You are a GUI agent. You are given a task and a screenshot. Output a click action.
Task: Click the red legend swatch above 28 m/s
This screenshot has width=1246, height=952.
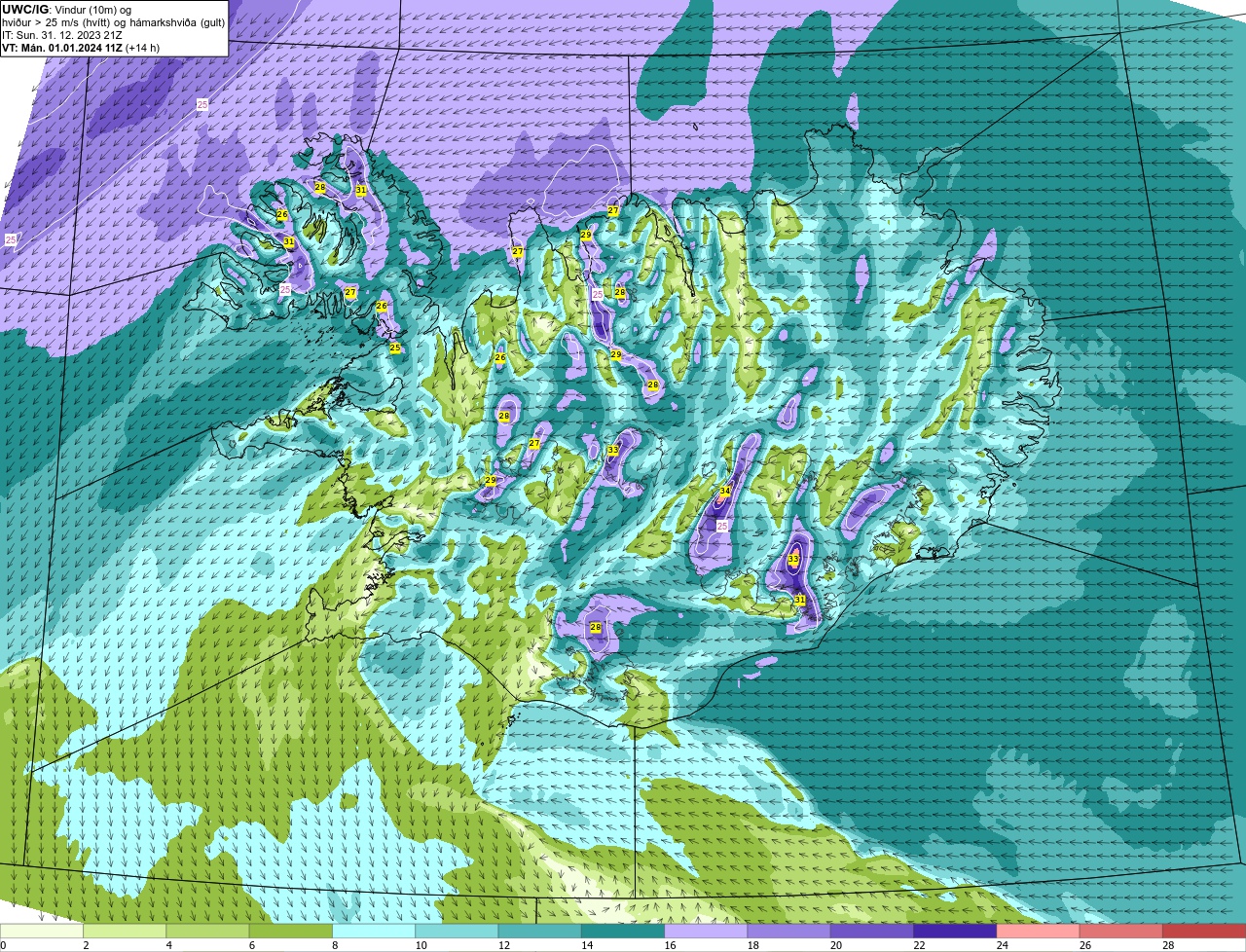(1204, 932)
